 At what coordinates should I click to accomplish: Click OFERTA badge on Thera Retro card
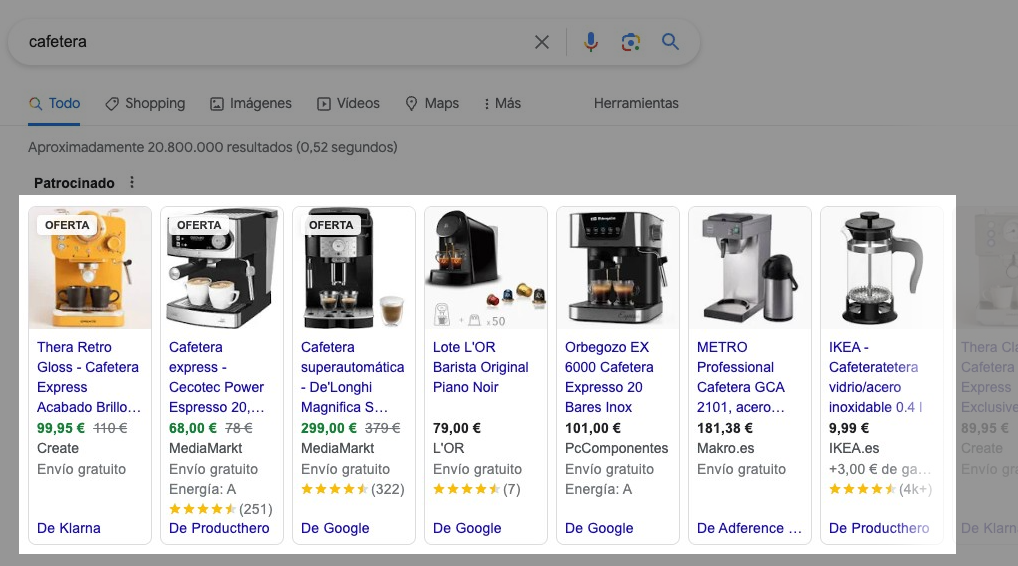point(67,225)
